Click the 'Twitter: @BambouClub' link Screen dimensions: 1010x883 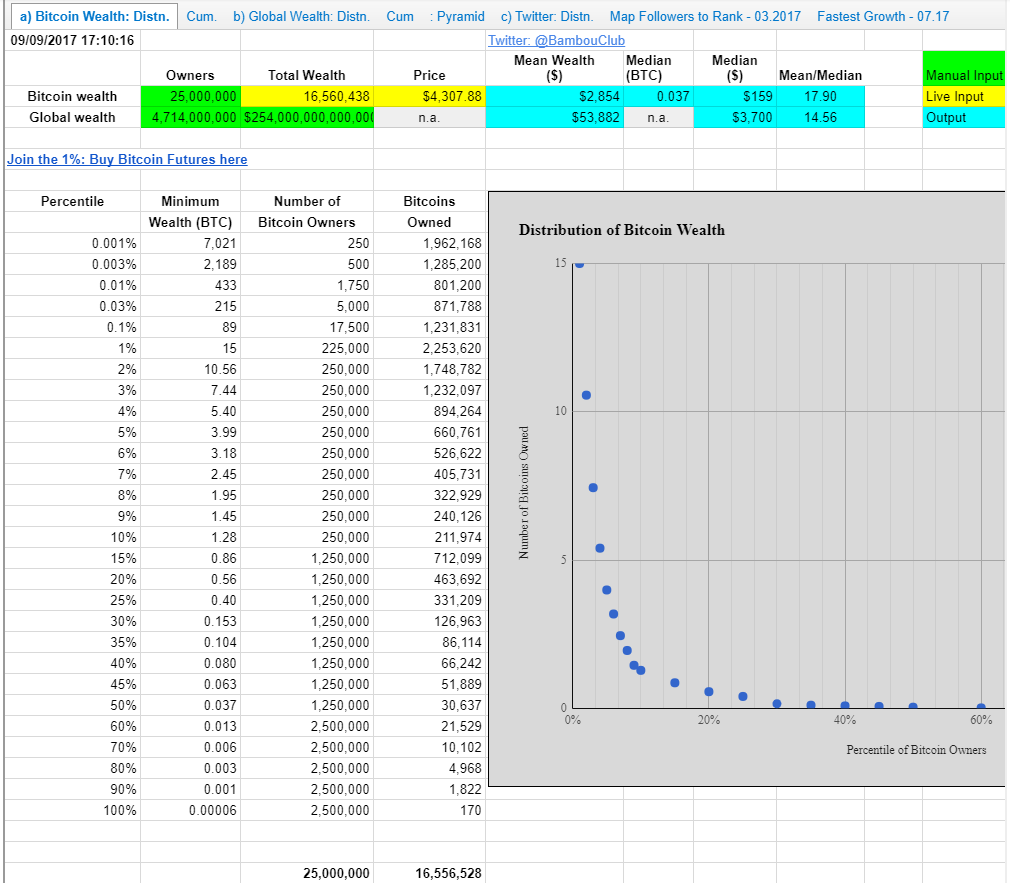tap(556, 41)
